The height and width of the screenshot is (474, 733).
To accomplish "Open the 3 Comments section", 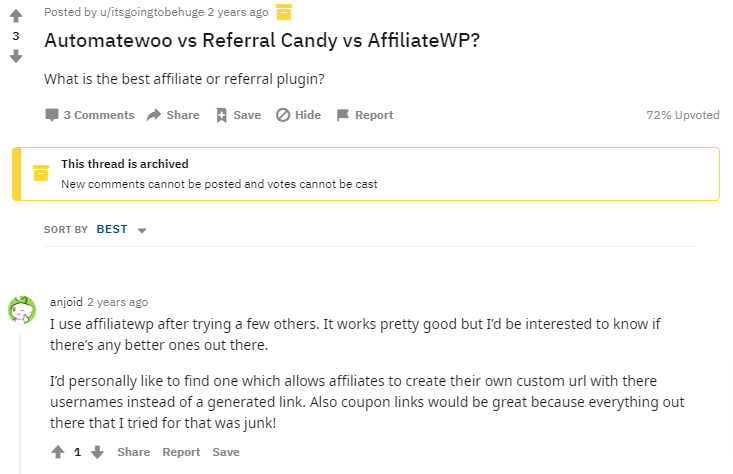I will (x=89, y=115).
